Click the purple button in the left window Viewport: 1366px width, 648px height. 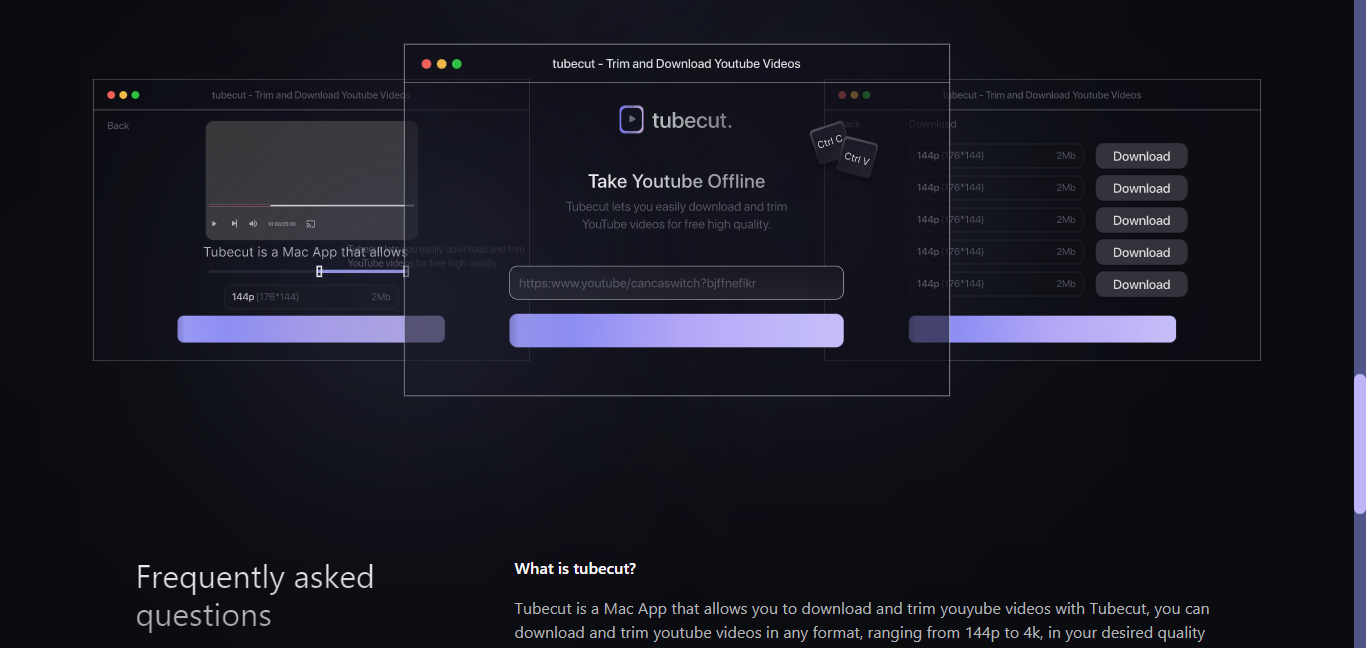[x=311, y=329]
